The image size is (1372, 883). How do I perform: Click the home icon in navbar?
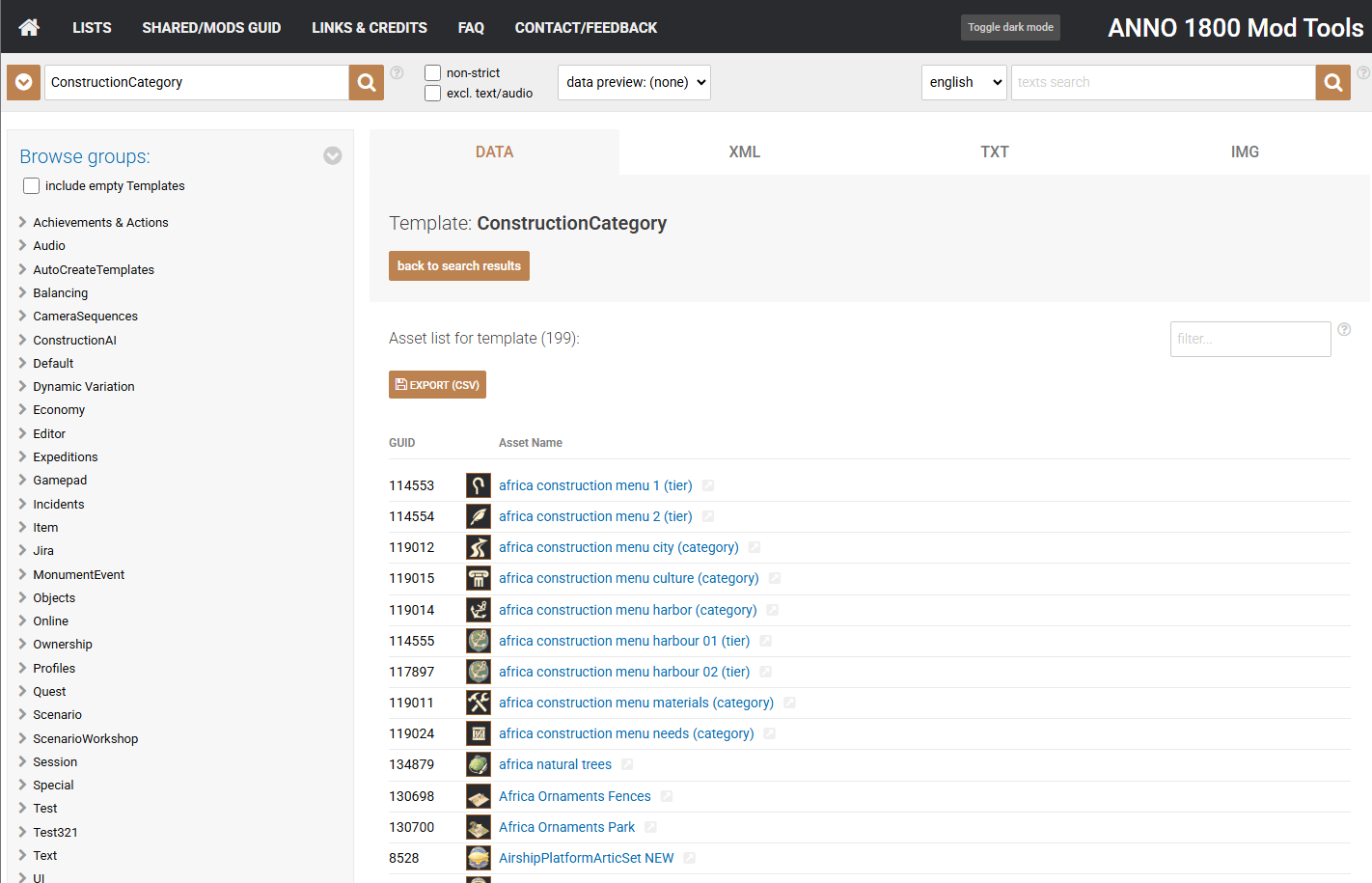[x=29, y=27]
